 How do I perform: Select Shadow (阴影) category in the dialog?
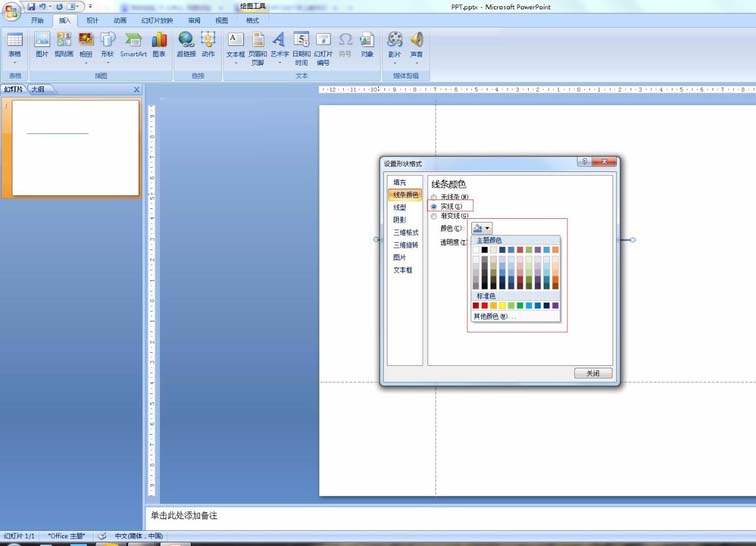coord(400,220)
